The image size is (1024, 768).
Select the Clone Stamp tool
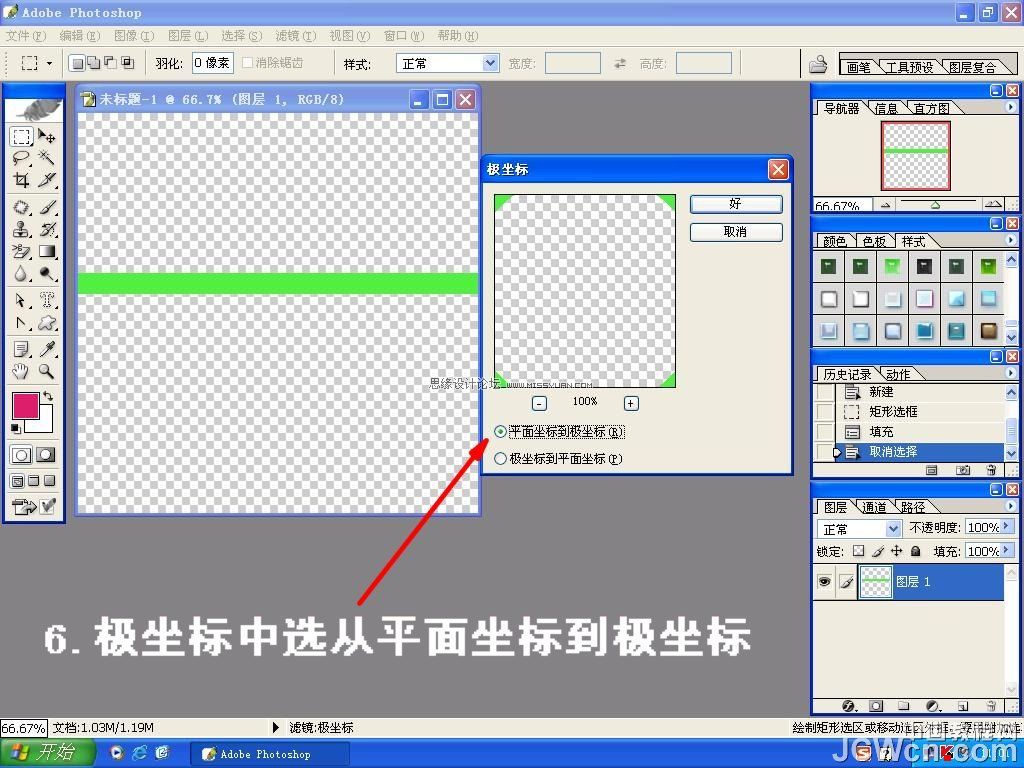(21, 229)
